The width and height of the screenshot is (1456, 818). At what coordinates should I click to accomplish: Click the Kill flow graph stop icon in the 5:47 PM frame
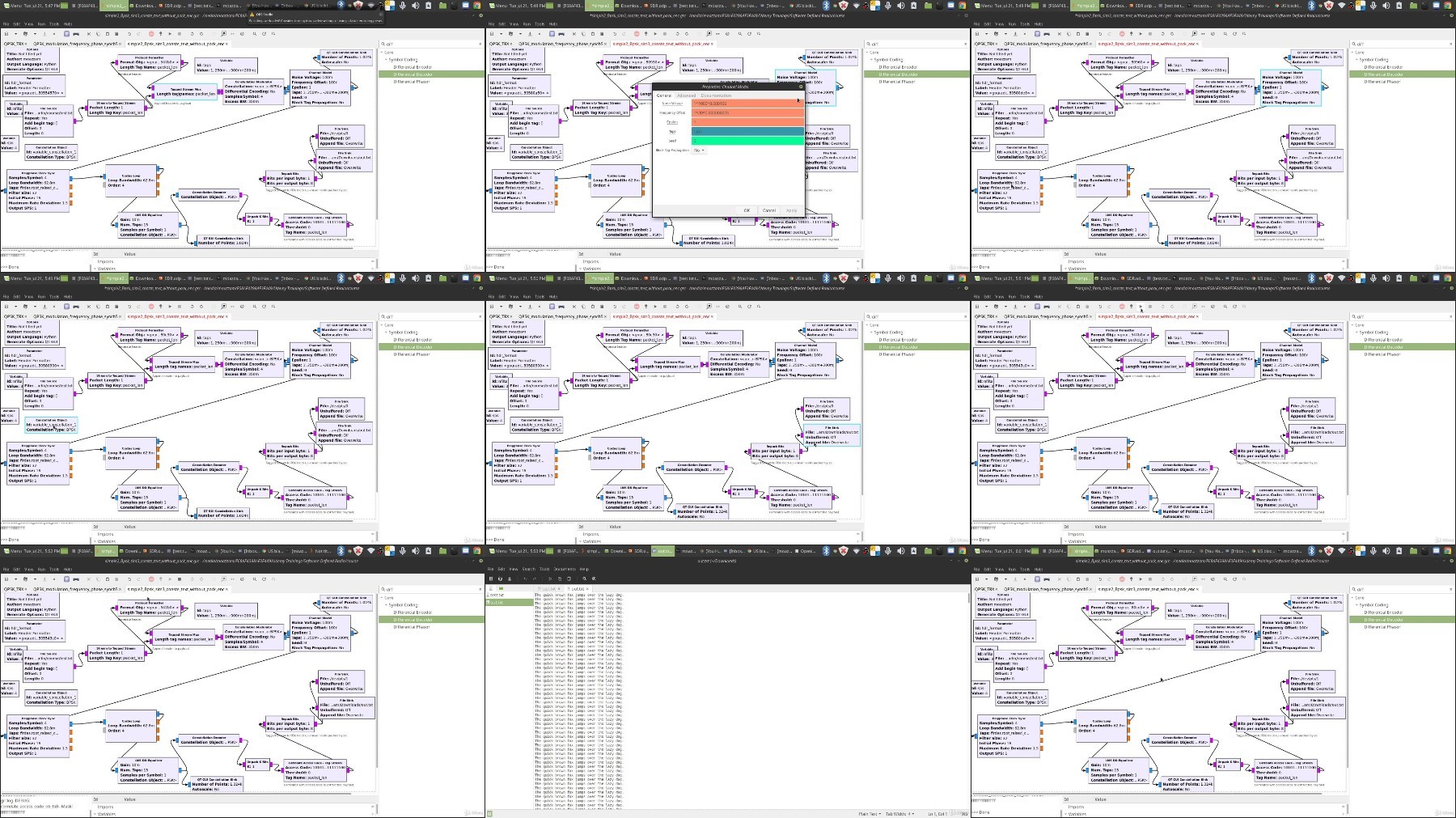180,34
